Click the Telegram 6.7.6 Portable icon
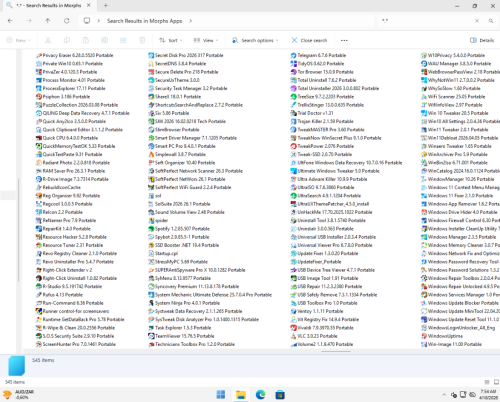500x402 pixels. click(293, 55)
